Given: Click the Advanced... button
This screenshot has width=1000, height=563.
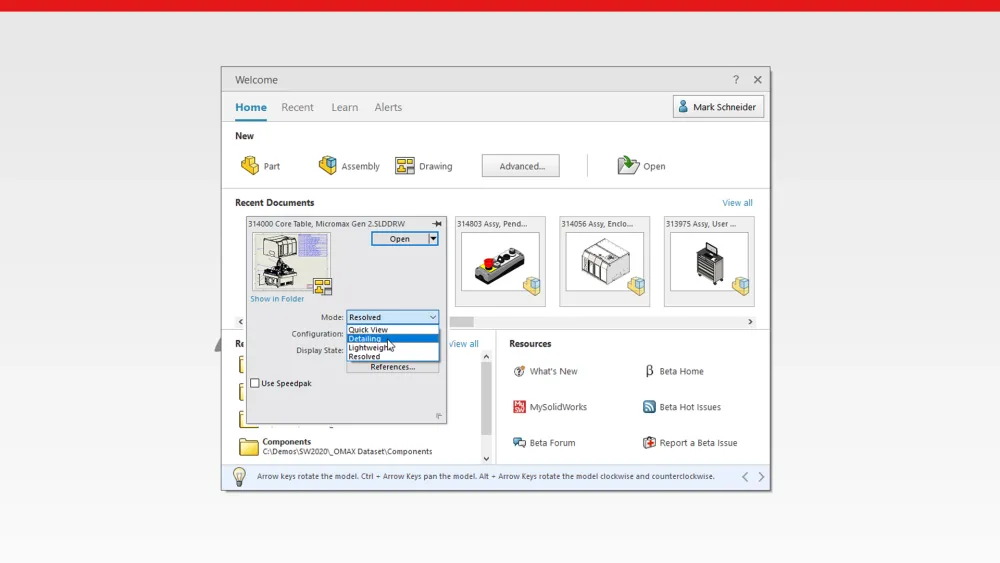Looking at the screenshot, I should 520,166.
